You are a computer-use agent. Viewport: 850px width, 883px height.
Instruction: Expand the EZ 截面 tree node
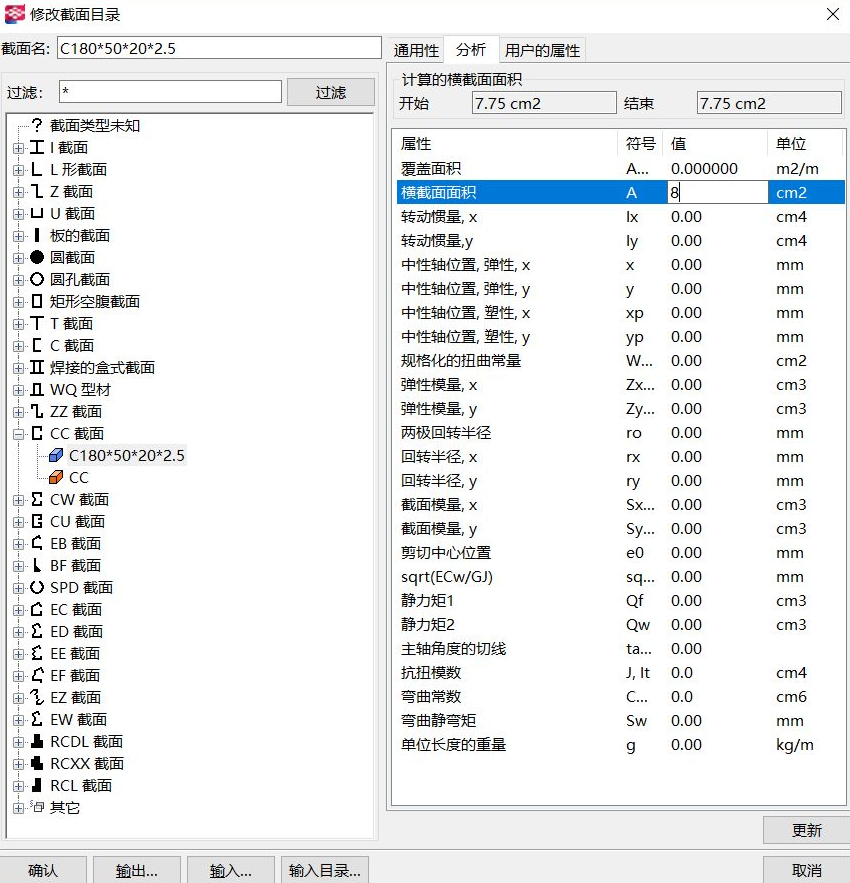[x=19, y=698]
